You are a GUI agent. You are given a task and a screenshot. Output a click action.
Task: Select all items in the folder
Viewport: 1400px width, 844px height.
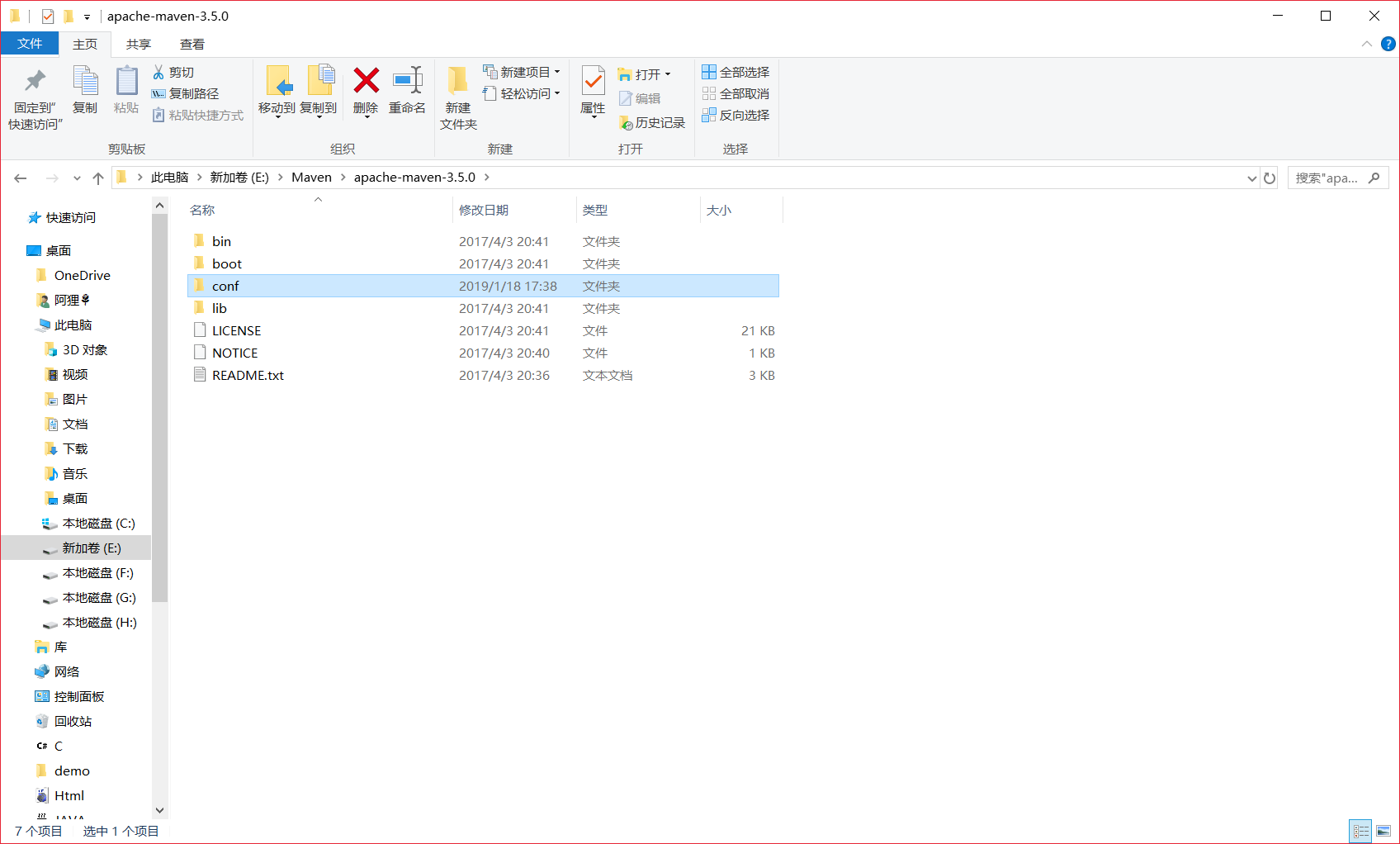click(x=735, y=73)
